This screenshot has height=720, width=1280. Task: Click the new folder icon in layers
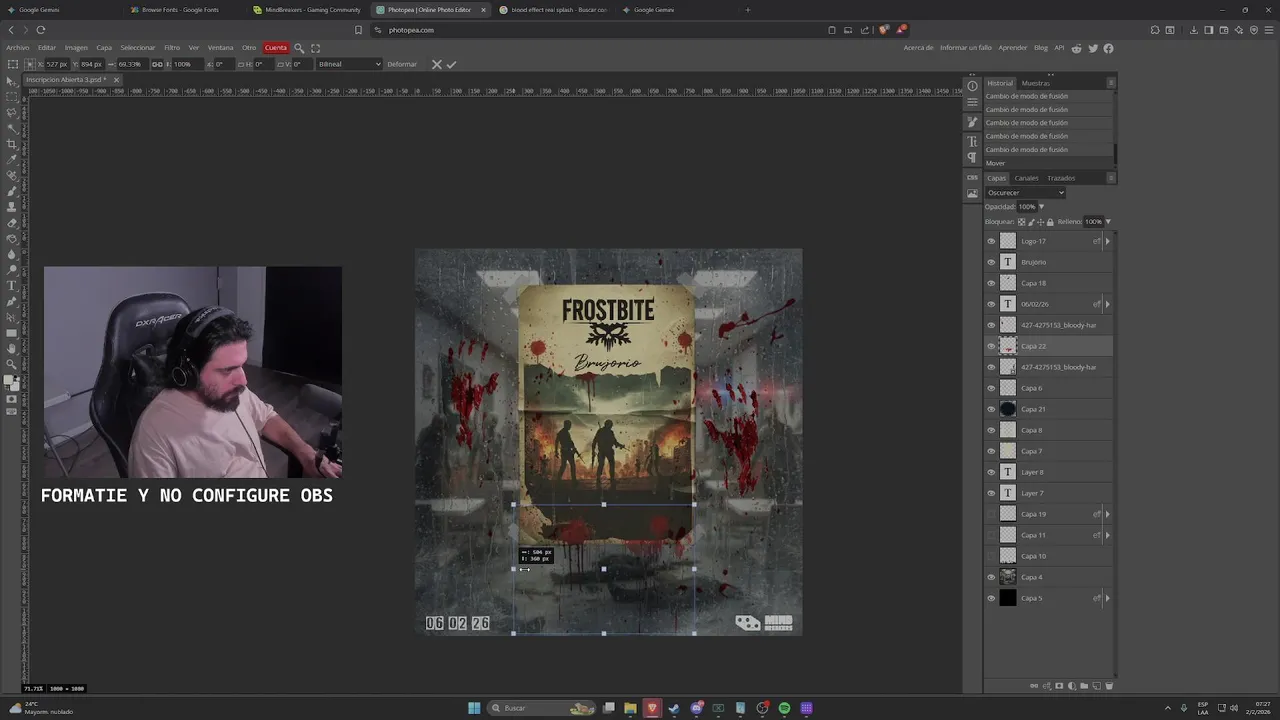(x=1084, y=686)
